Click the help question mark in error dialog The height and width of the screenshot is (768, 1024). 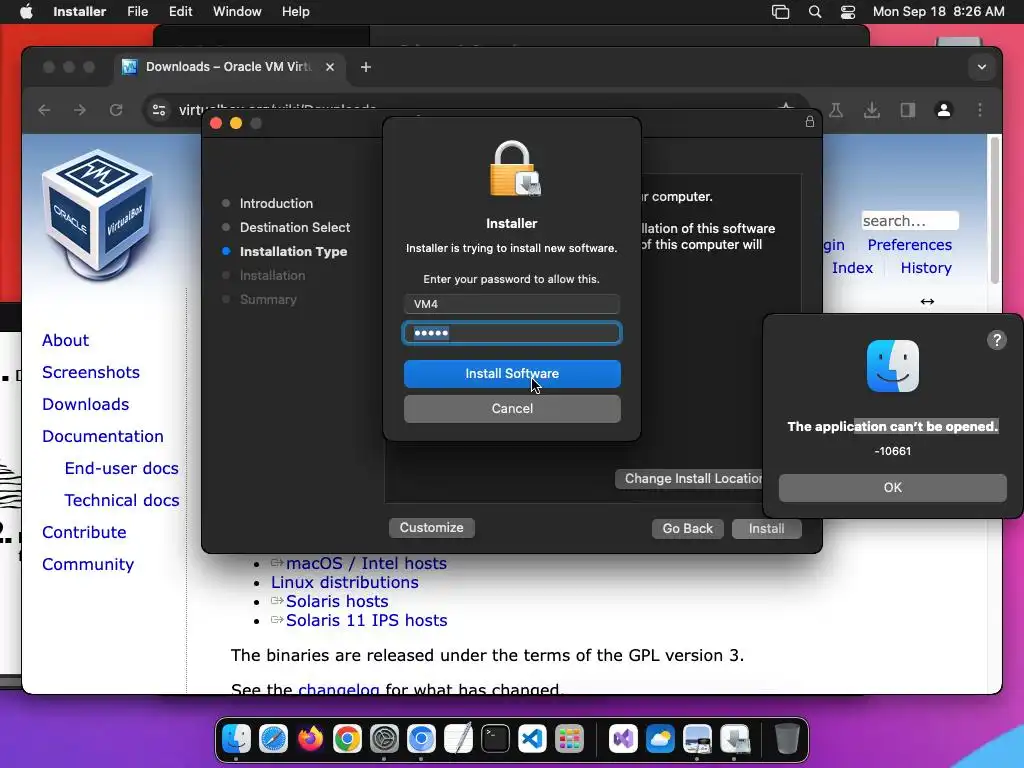coord(997,340)
